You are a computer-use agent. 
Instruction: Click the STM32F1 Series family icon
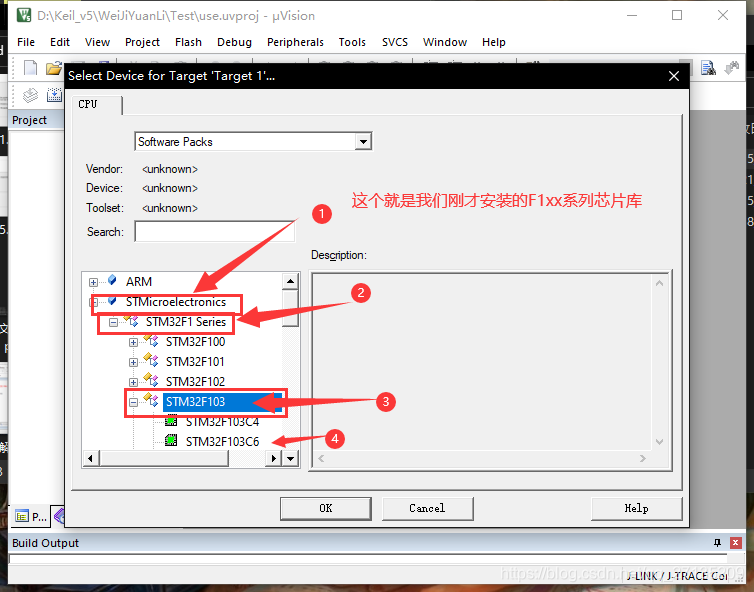coord(131,321)
